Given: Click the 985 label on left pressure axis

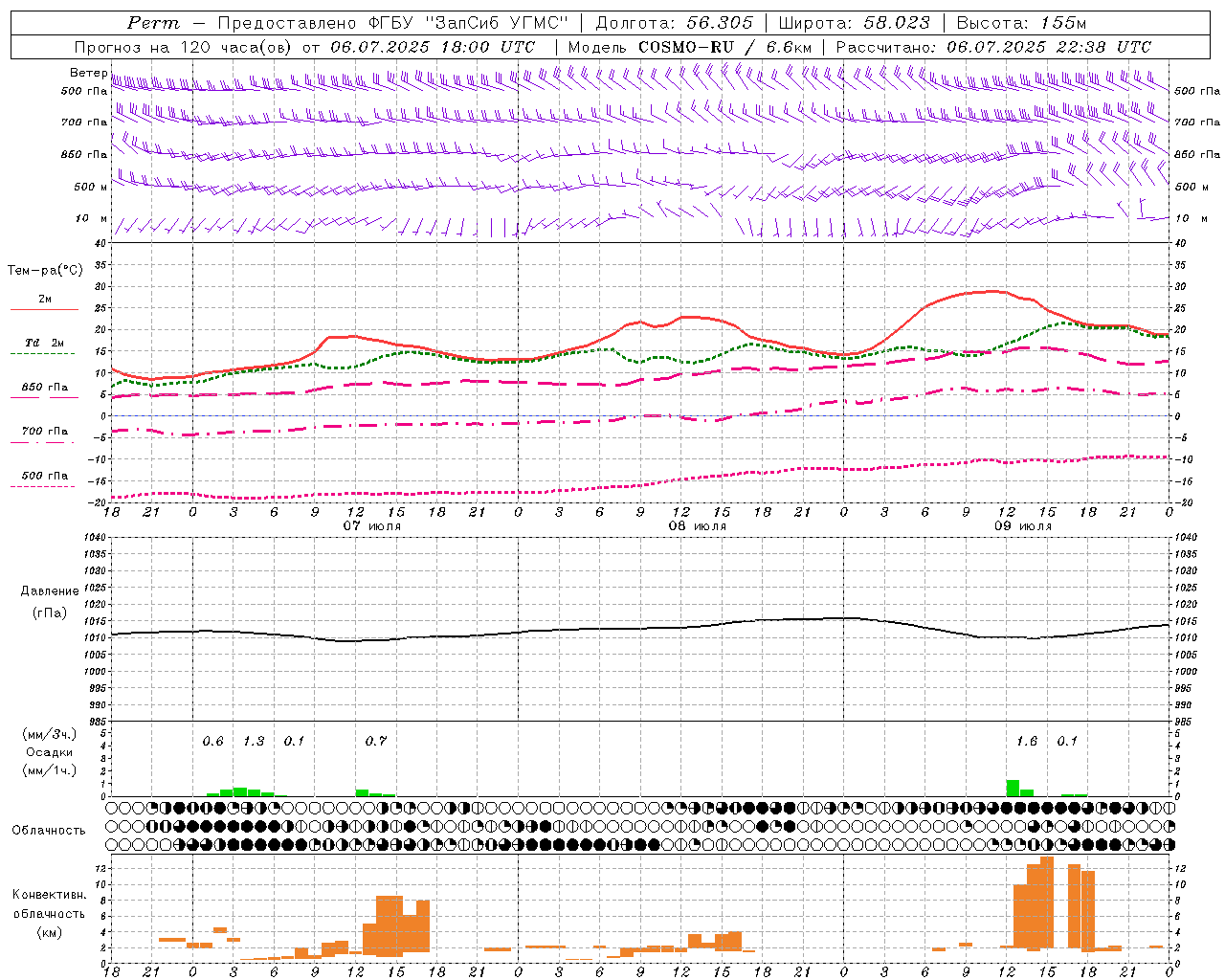Looking at the screenshot, I should (96, 721).
